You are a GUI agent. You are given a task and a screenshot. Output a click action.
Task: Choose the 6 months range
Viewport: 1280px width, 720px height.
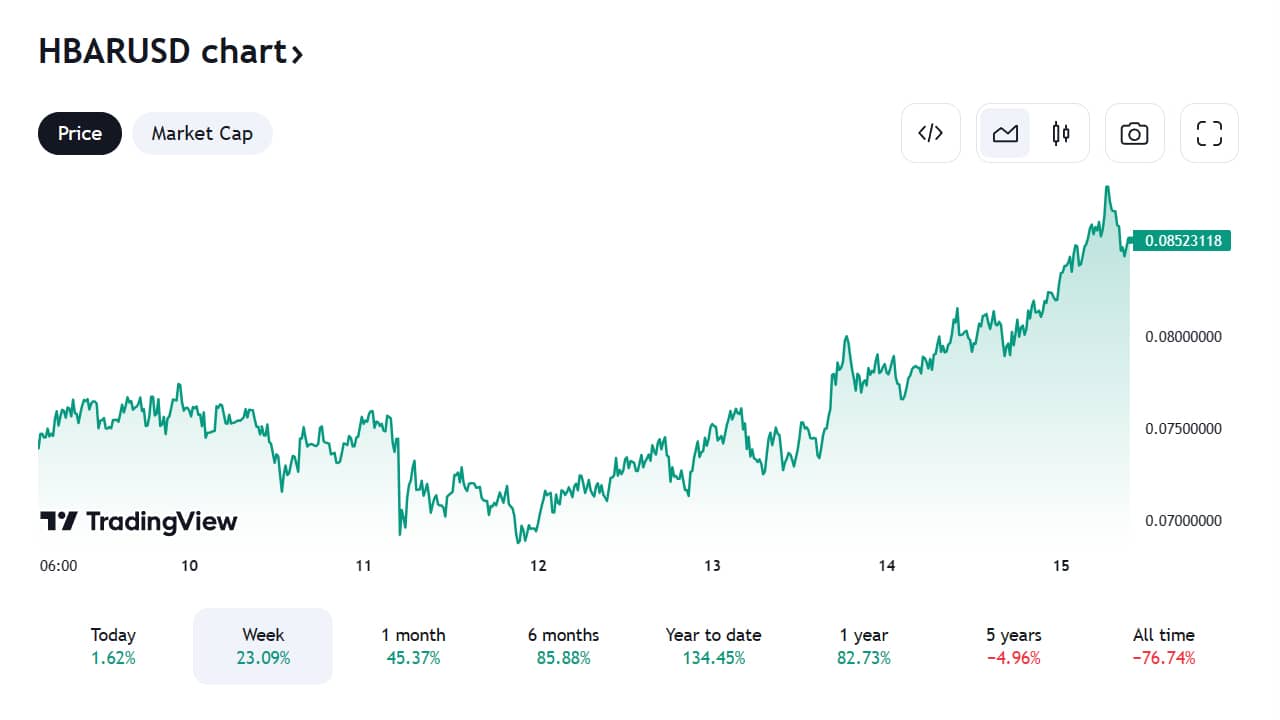(x=563, y=646)
